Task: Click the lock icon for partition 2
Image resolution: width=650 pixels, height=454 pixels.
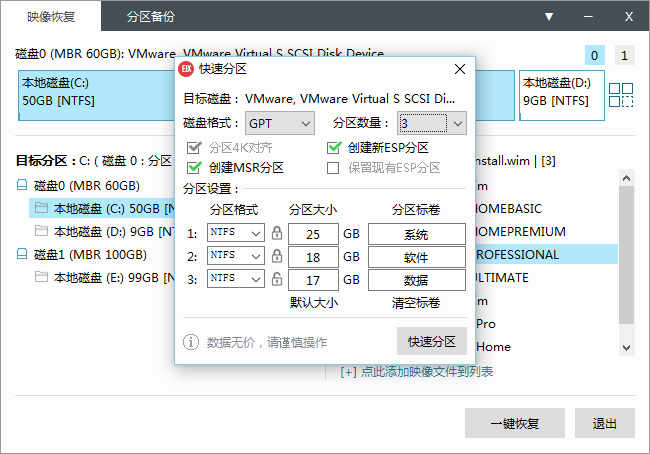Action: coord(277,256)
